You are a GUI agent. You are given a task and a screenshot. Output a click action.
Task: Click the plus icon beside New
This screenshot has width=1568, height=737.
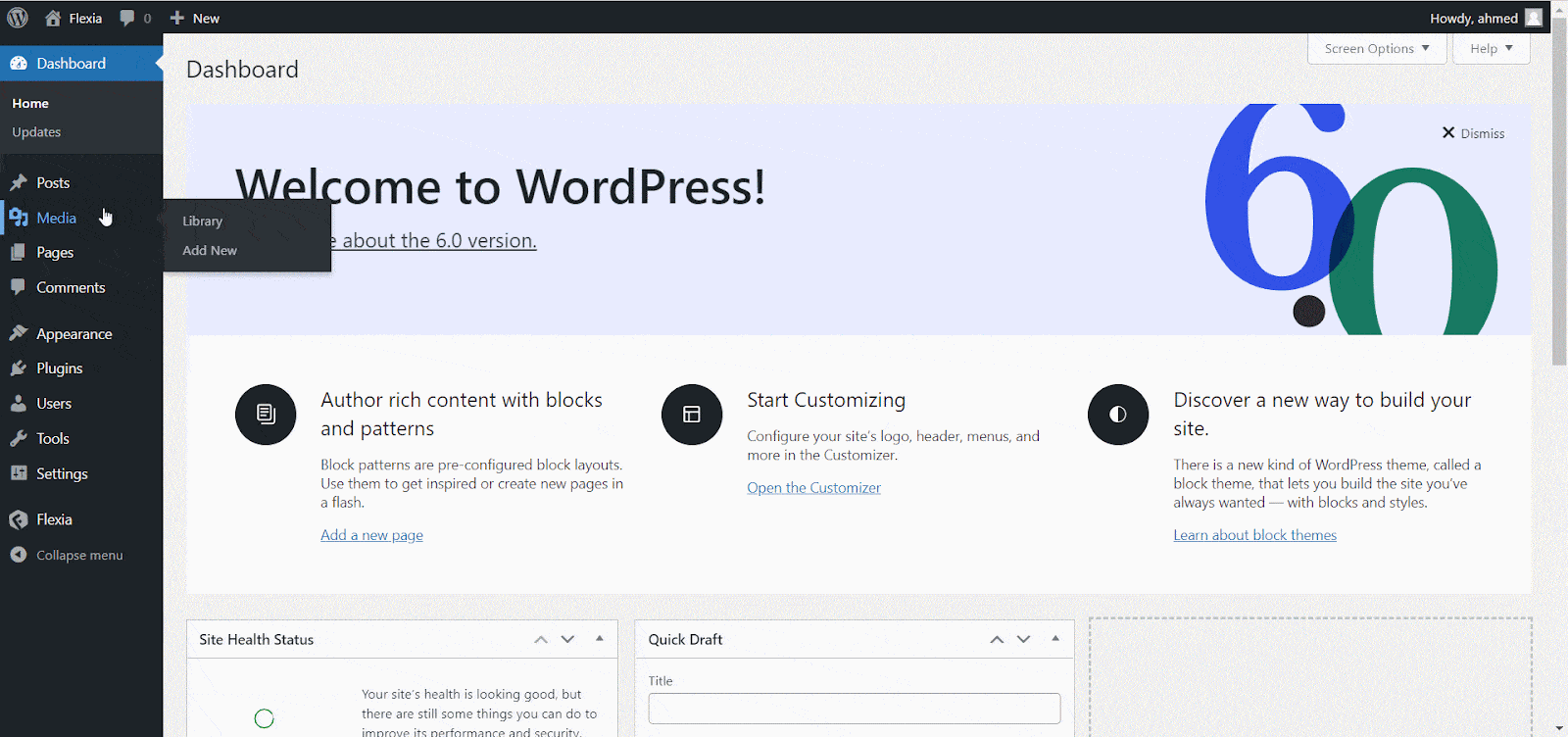(177, 18)
